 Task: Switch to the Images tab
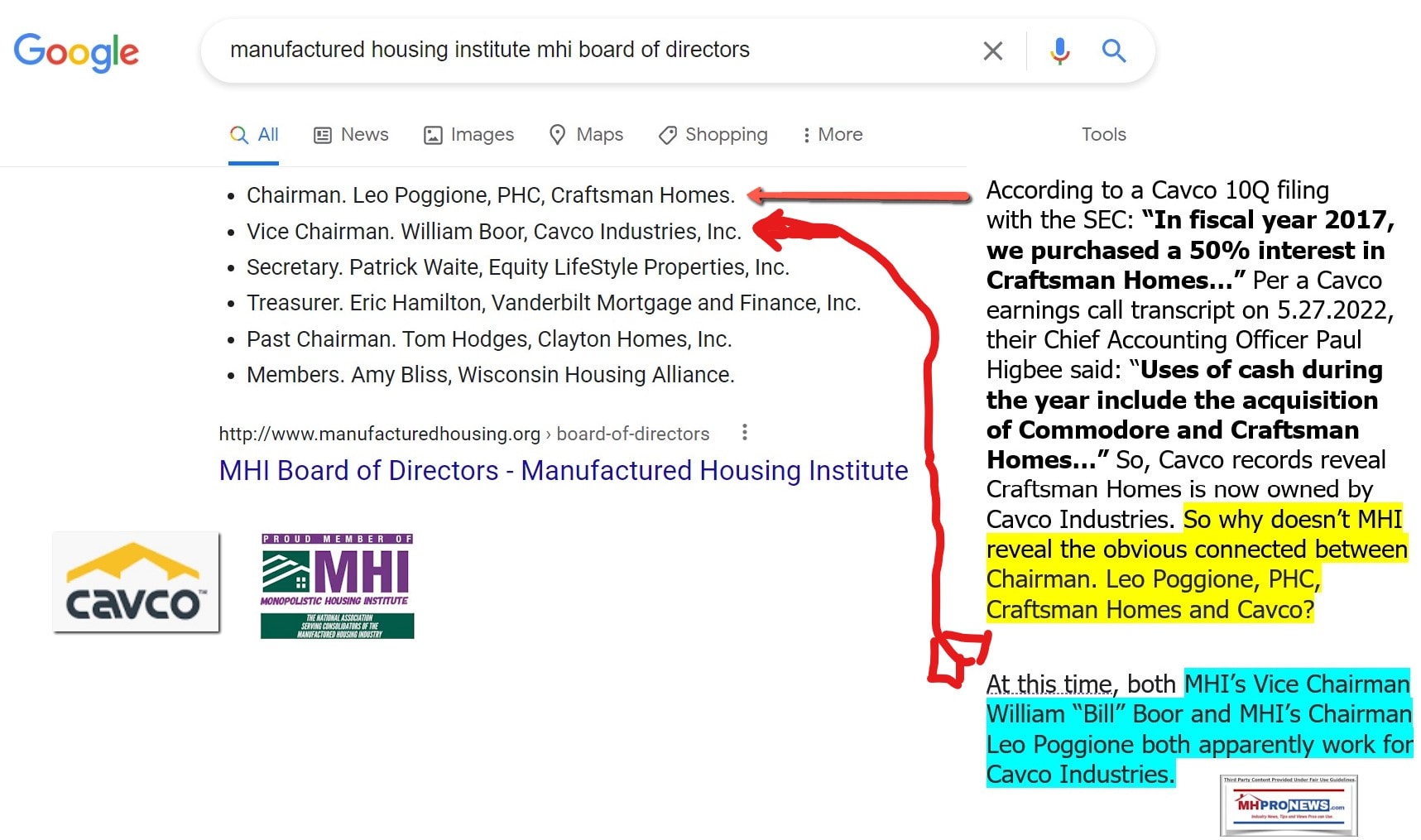pos(468,135)
